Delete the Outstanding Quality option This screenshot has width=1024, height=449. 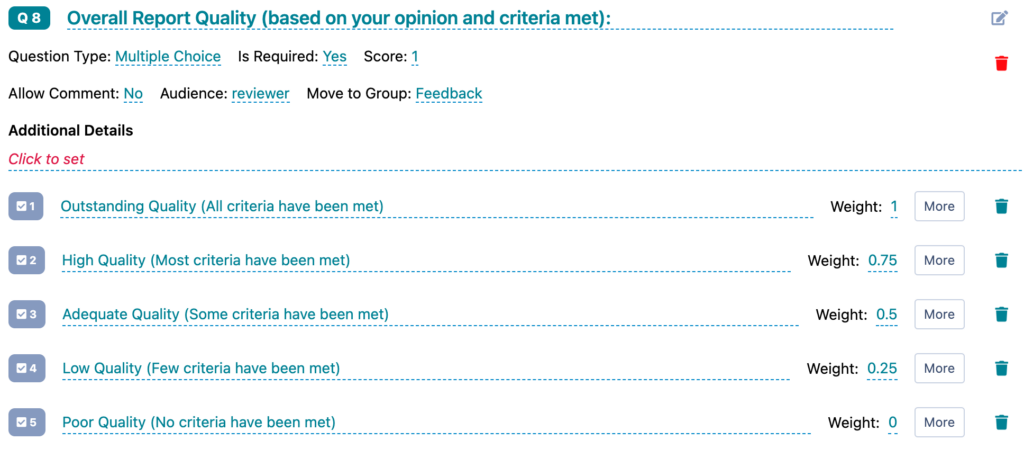(1001, 206)
